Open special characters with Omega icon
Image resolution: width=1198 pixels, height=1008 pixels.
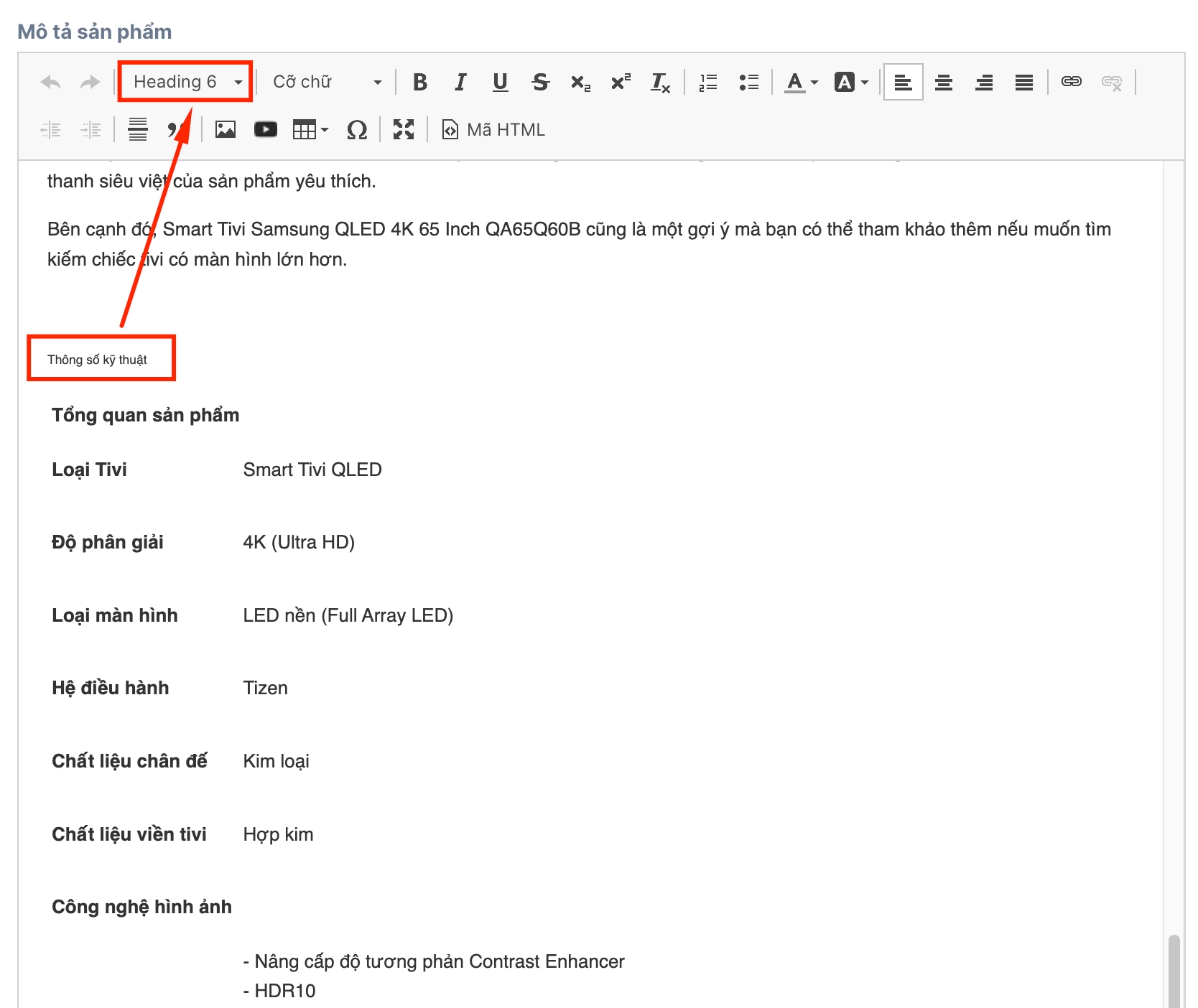pos(357,130)
